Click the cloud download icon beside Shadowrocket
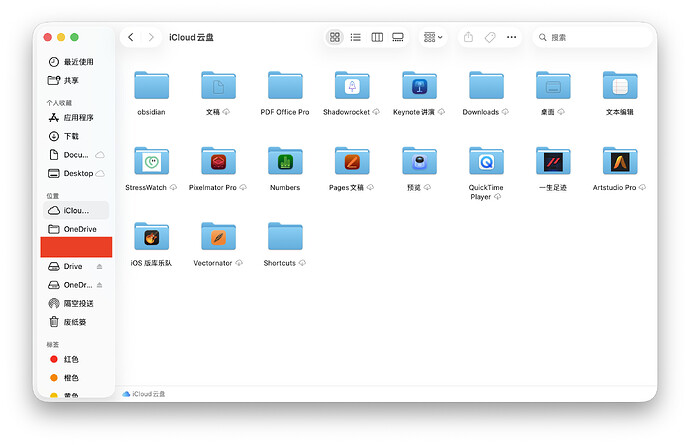Screen dimensions: 690x445 (376, 112)
